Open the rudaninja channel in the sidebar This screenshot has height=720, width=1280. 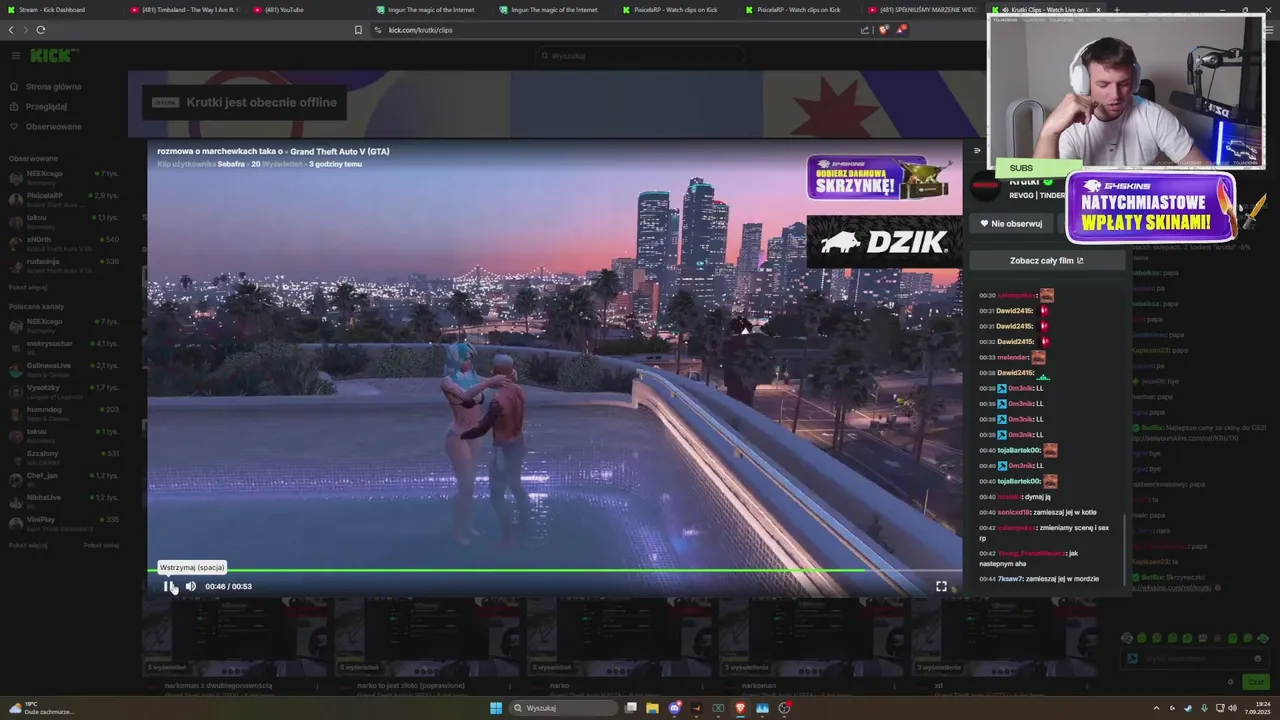click(x=63, y=264)
